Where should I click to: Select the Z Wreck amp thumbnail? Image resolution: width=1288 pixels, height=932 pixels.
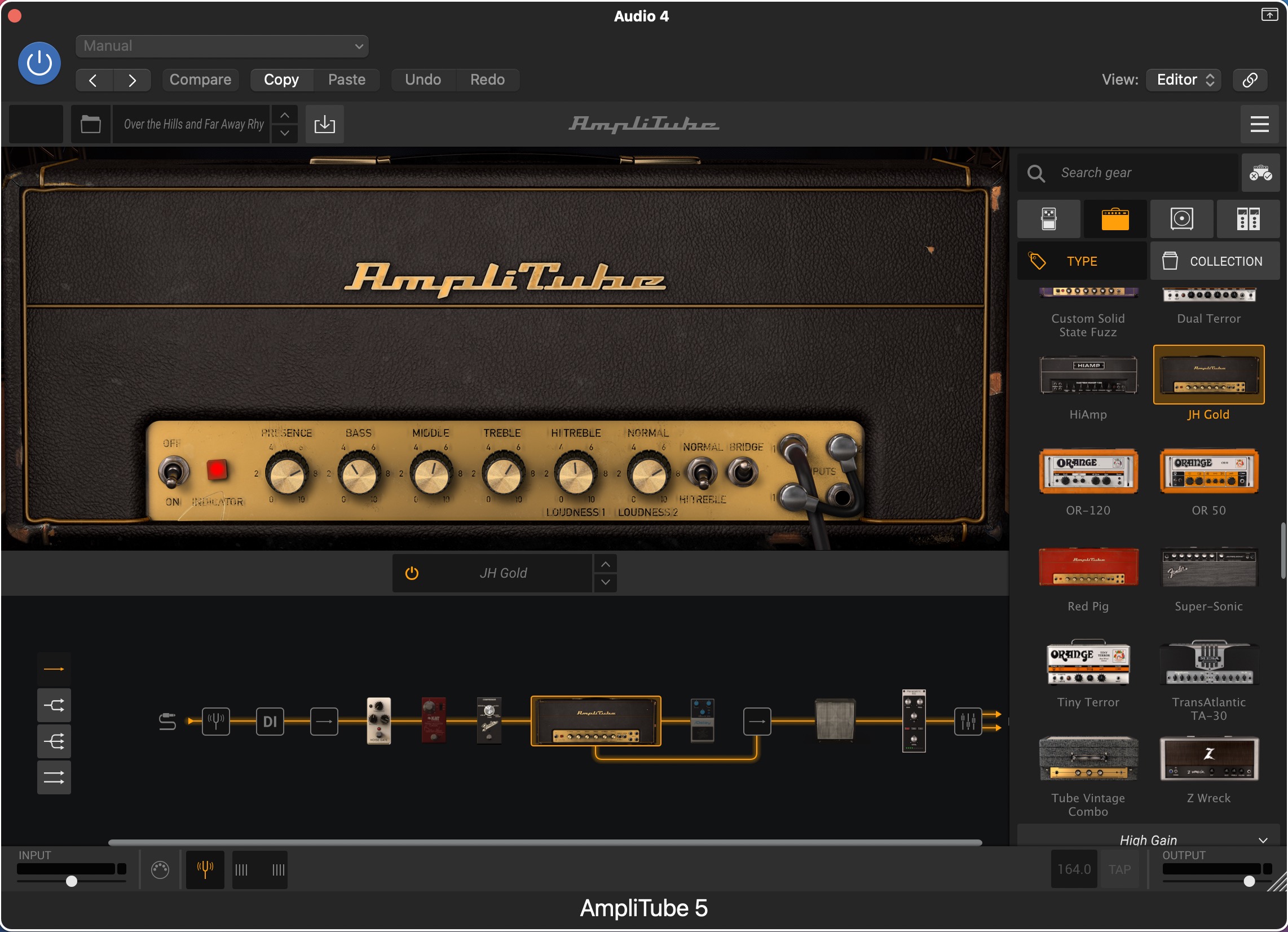coord(1208,759)
